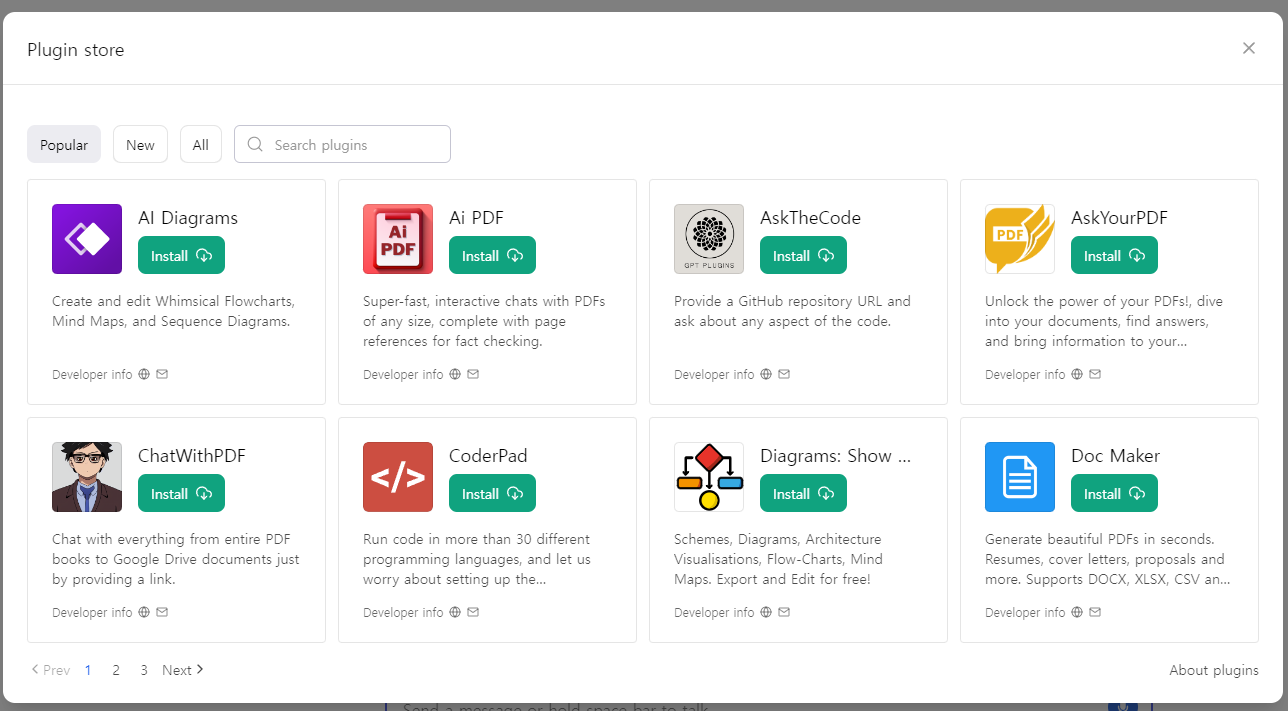
Task: Install the Diagrams: Show Me plugin
Action: pos(803,493)
